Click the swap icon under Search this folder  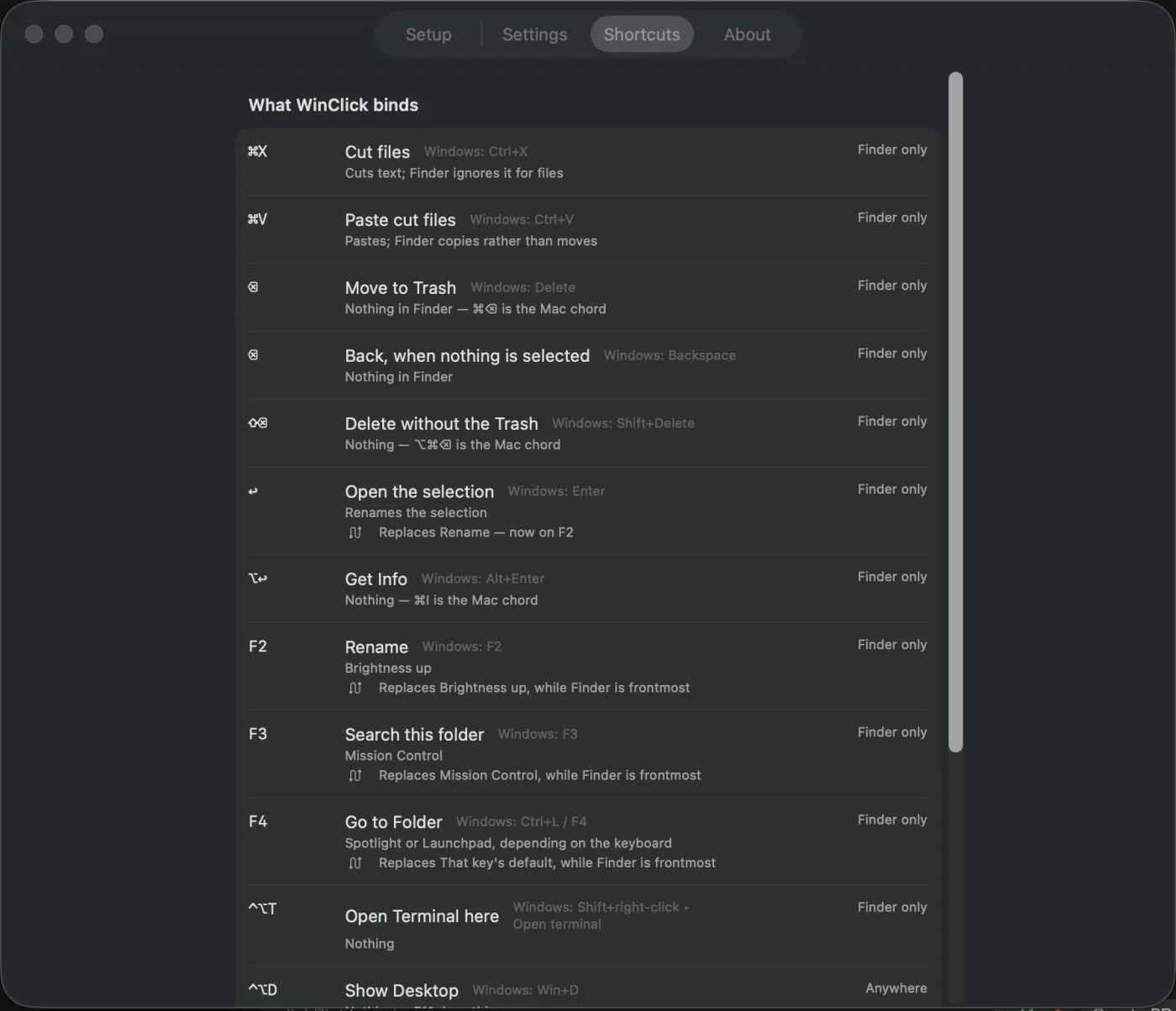pos(355,775)
